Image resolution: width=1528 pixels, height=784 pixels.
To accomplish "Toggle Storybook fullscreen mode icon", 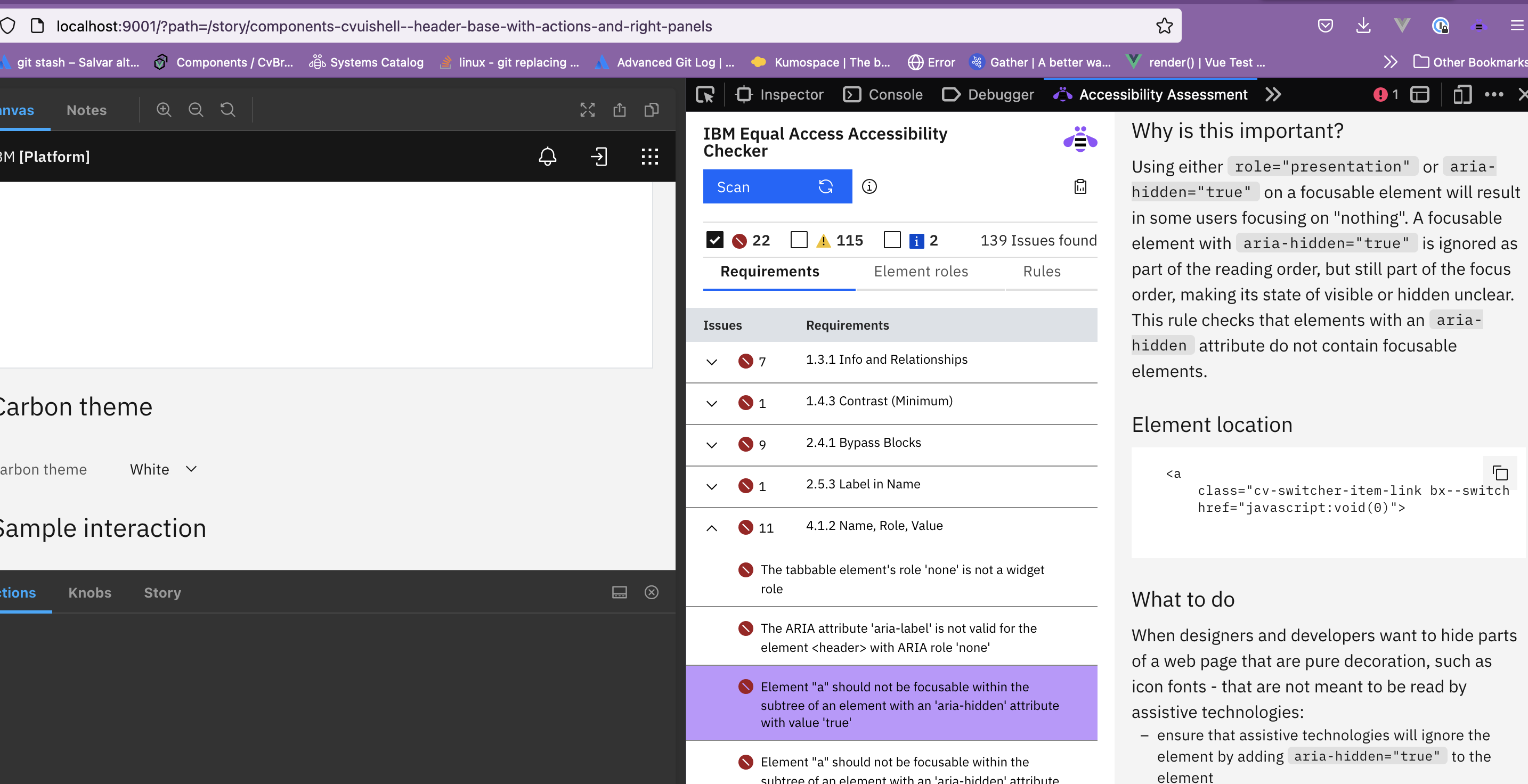I will (x=587, y=110).
